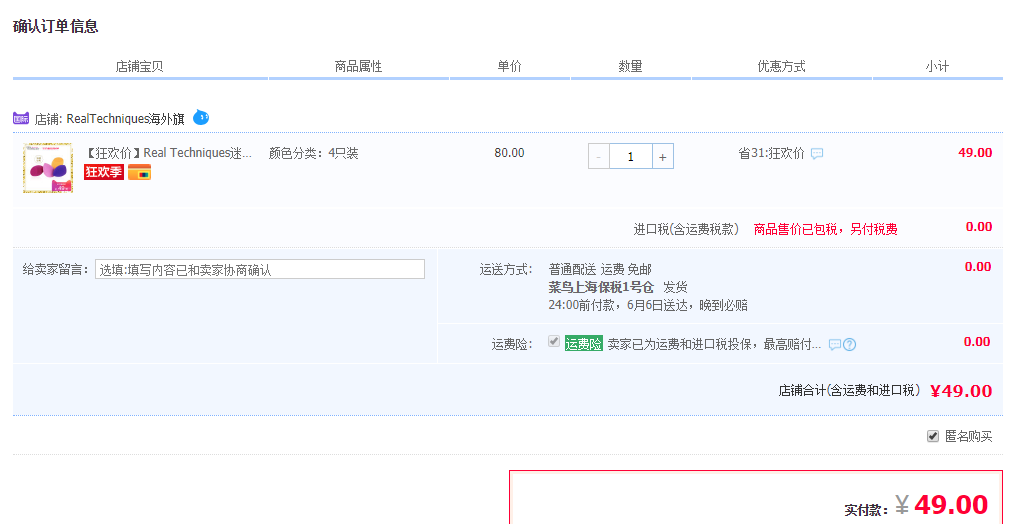Toggle the 运费险 shipping insurance checkbox

coord(554,342)
